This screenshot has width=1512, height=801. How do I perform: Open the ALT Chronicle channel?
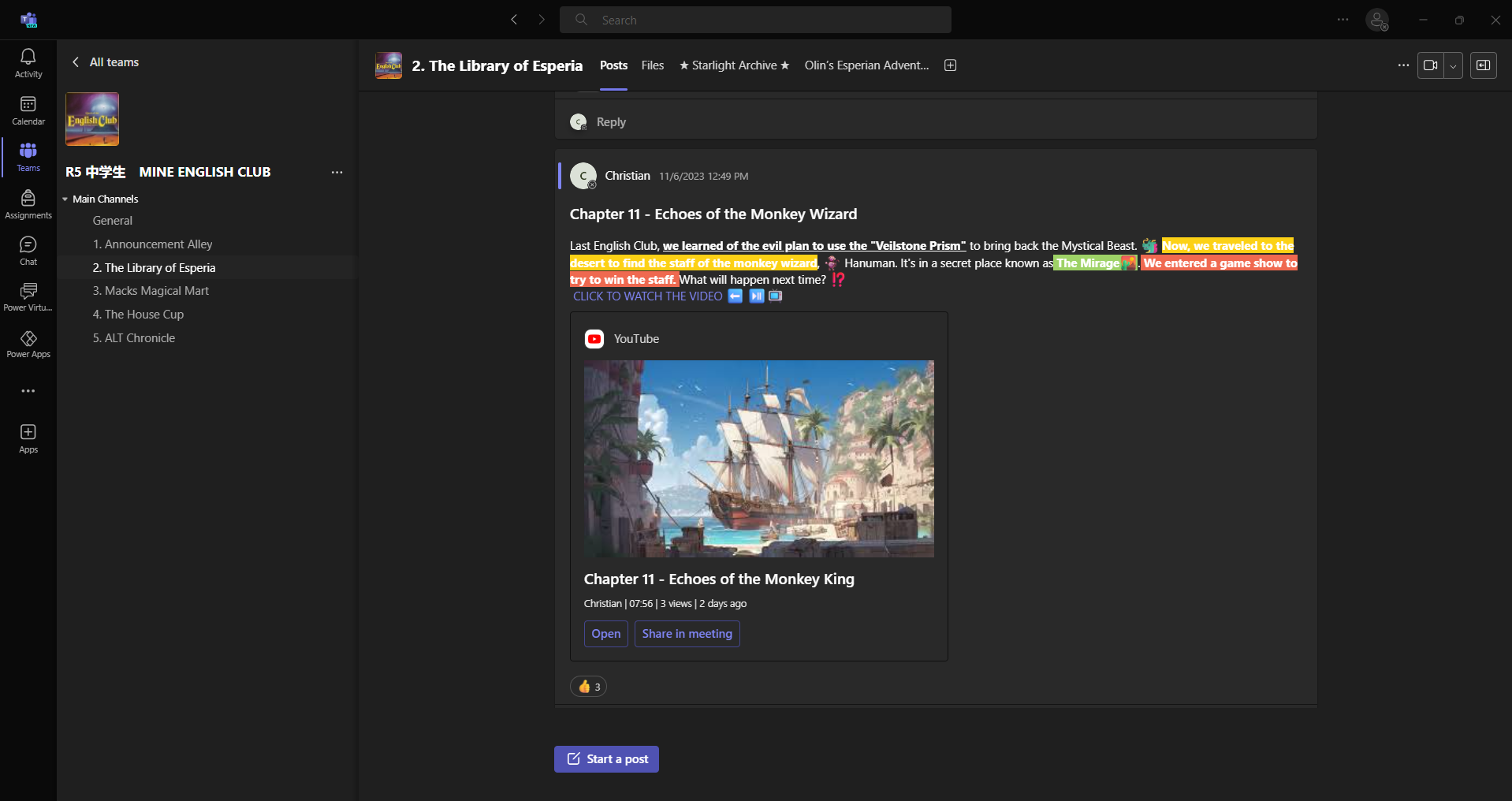pos(207,338)
